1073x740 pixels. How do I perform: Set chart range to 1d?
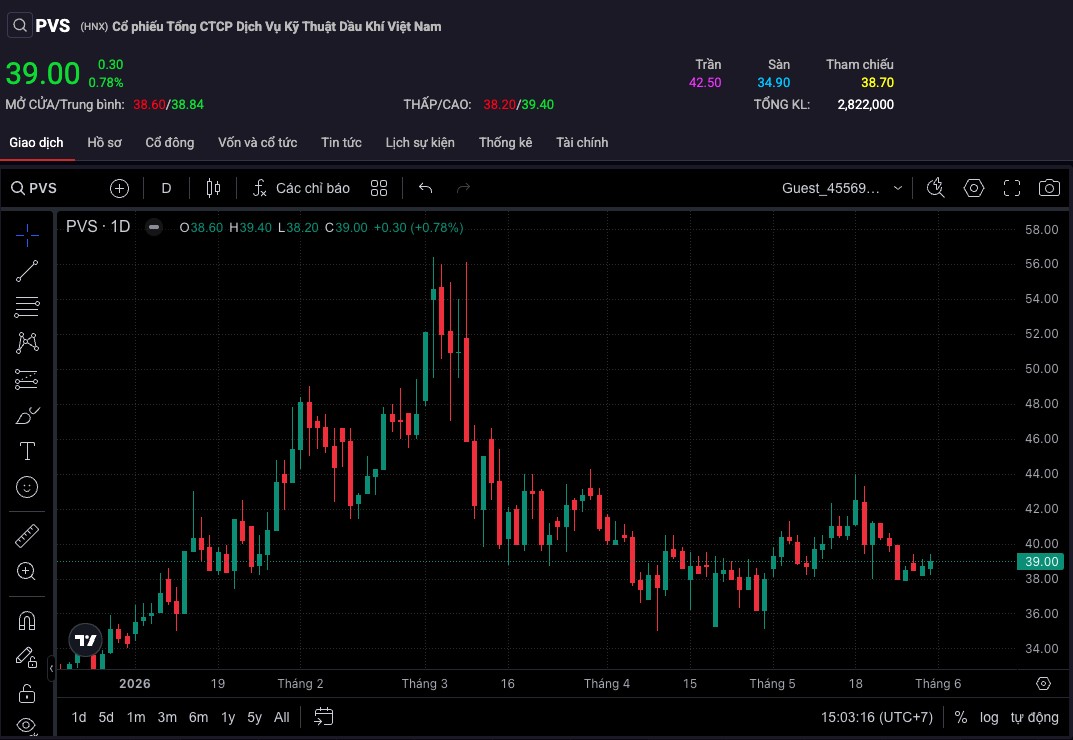[79, 717]
